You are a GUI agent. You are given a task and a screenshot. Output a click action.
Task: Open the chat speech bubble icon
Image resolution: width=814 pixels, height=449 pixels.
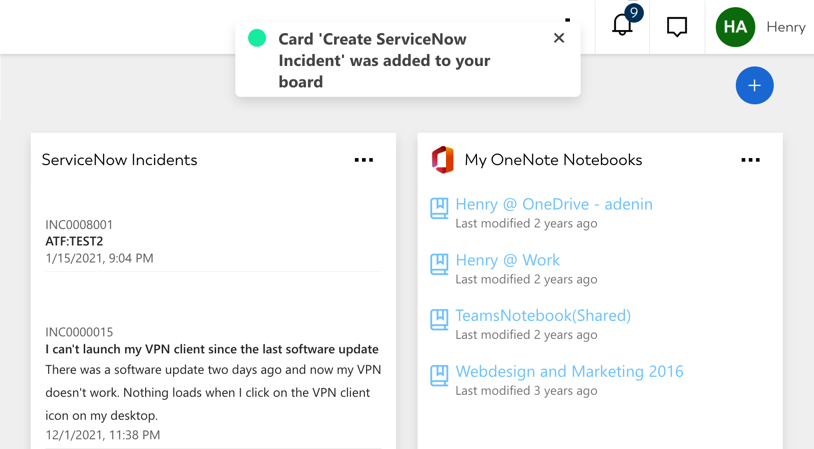click(x=677, y=27)
